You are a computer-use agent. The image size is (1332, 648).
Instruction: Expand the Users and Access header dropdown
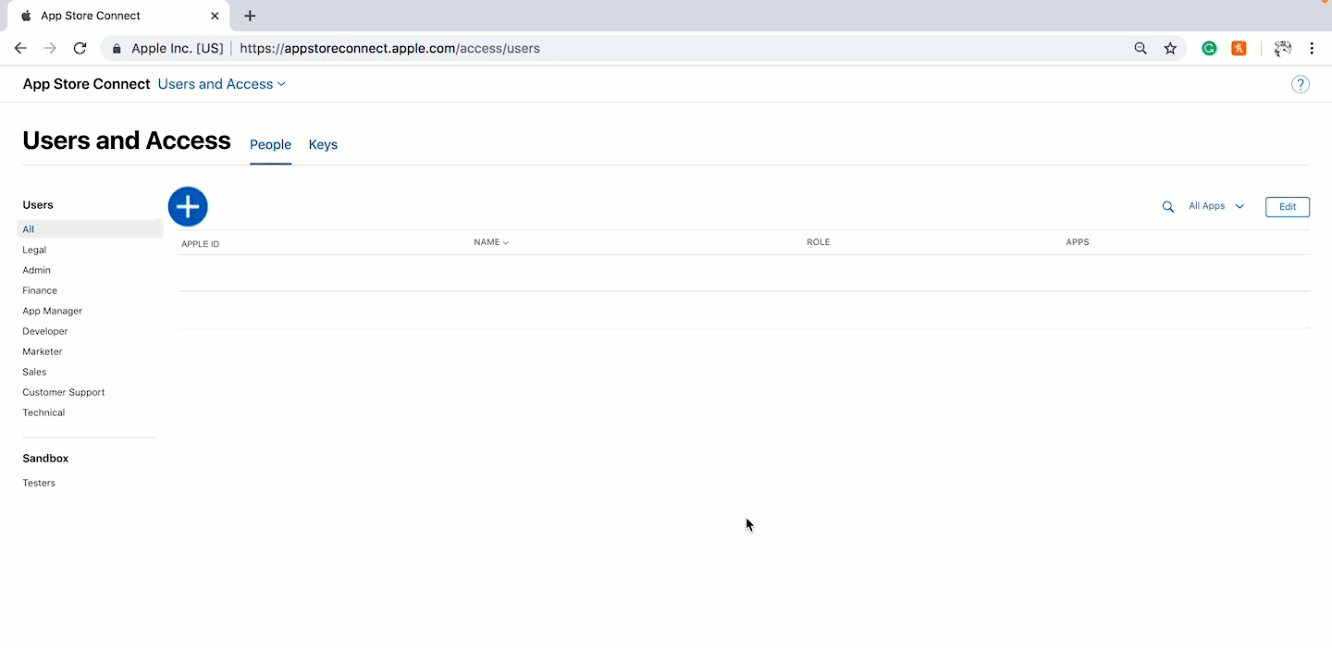(222, 84)
